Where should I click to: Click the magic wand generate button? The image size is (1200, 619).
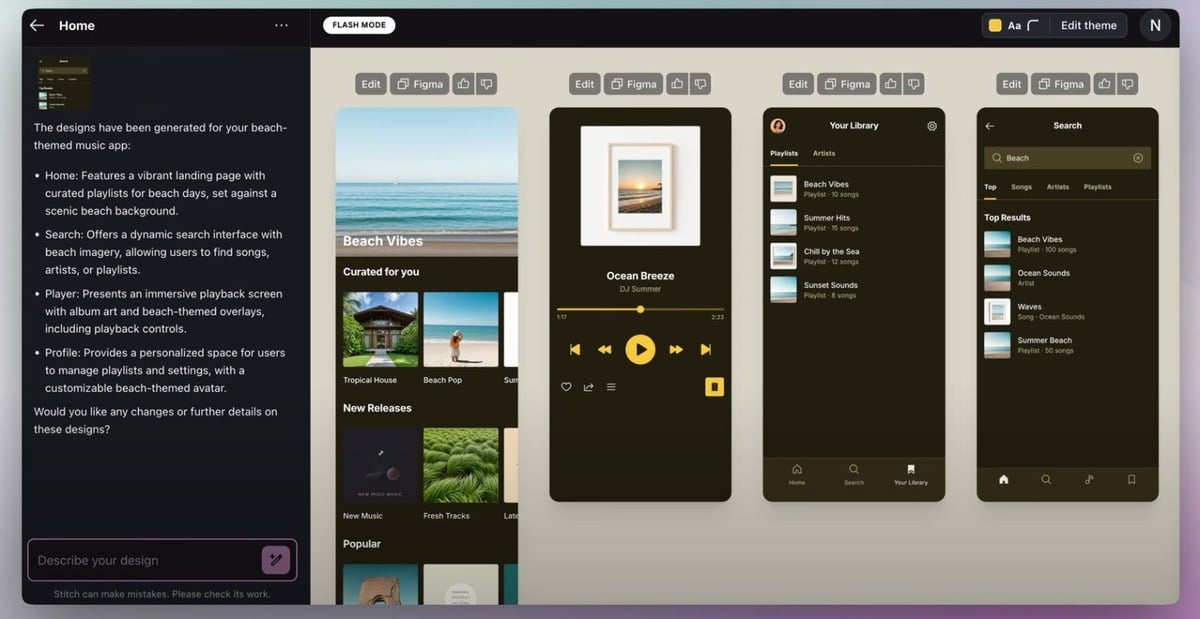pyautogui.click(x=276, y=560)
